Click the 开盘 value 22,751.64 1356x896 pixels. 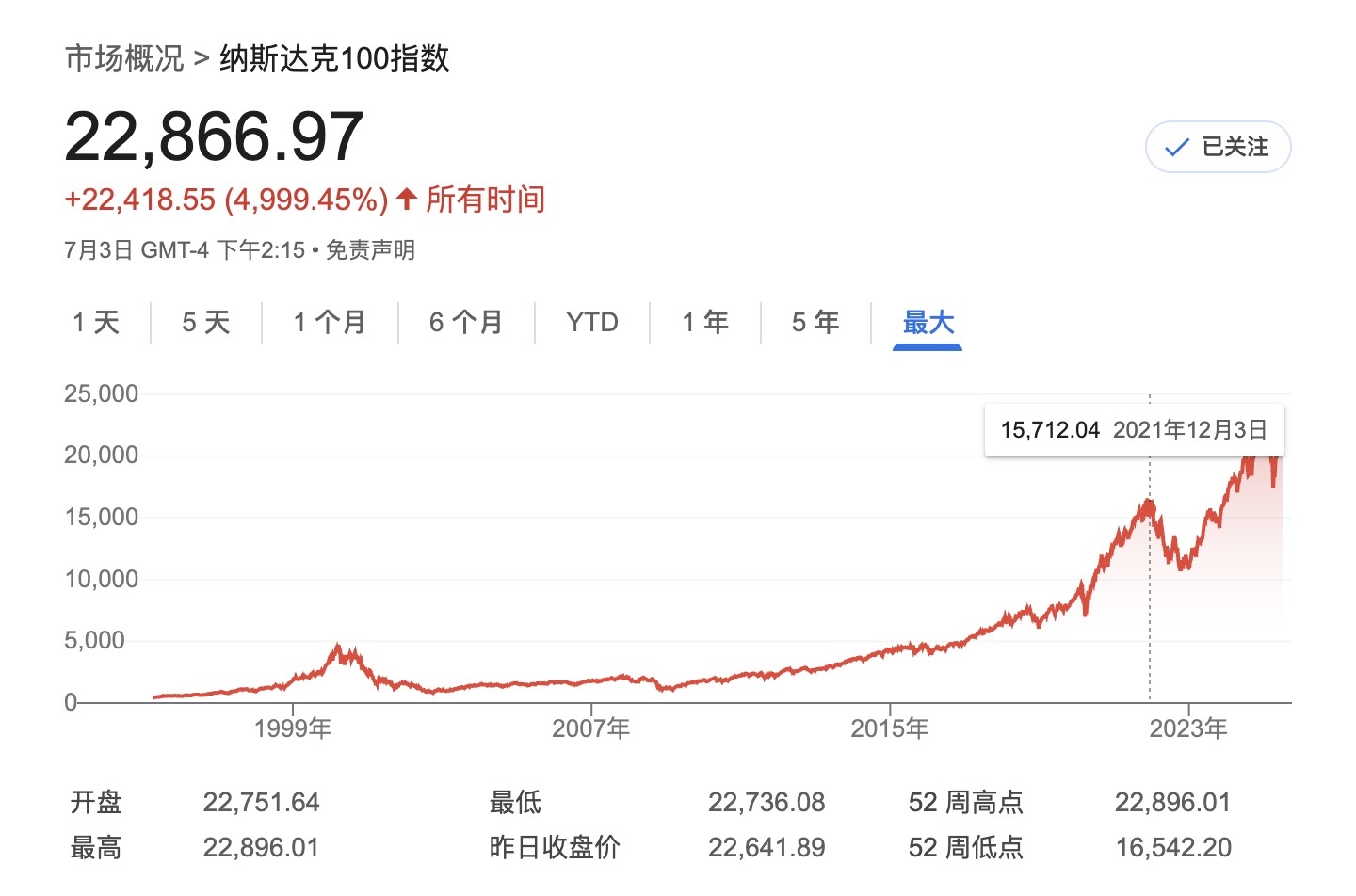(x=261, y=803)
